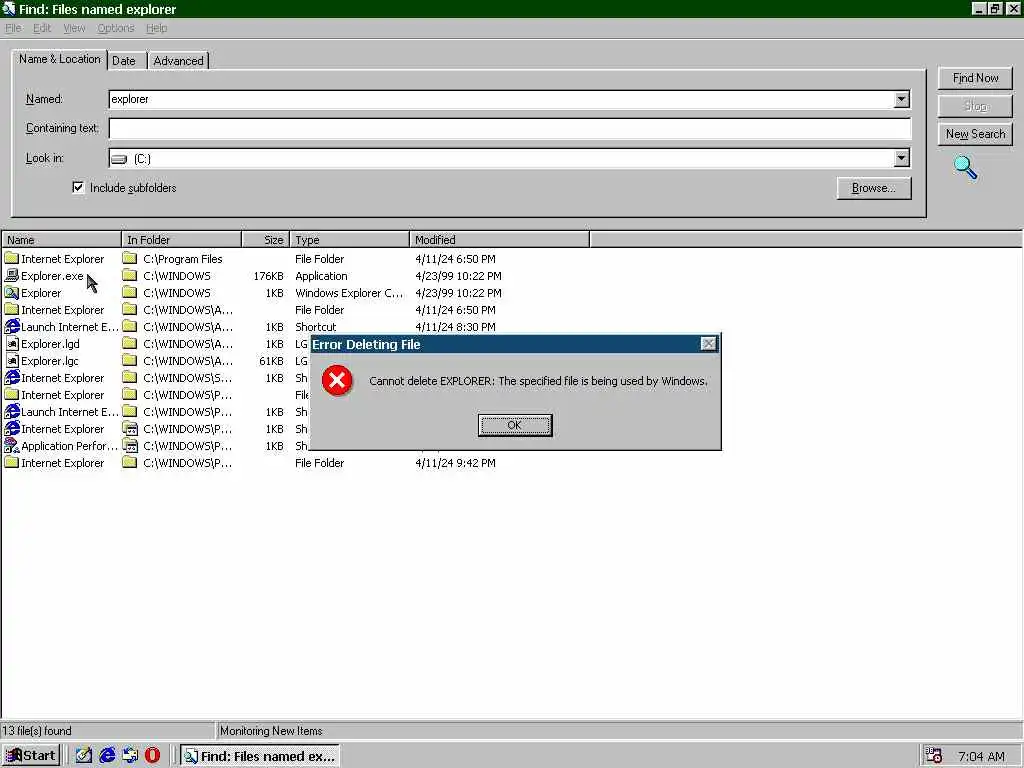Open Internet Explorer from quick launch

tap(107, 756)
